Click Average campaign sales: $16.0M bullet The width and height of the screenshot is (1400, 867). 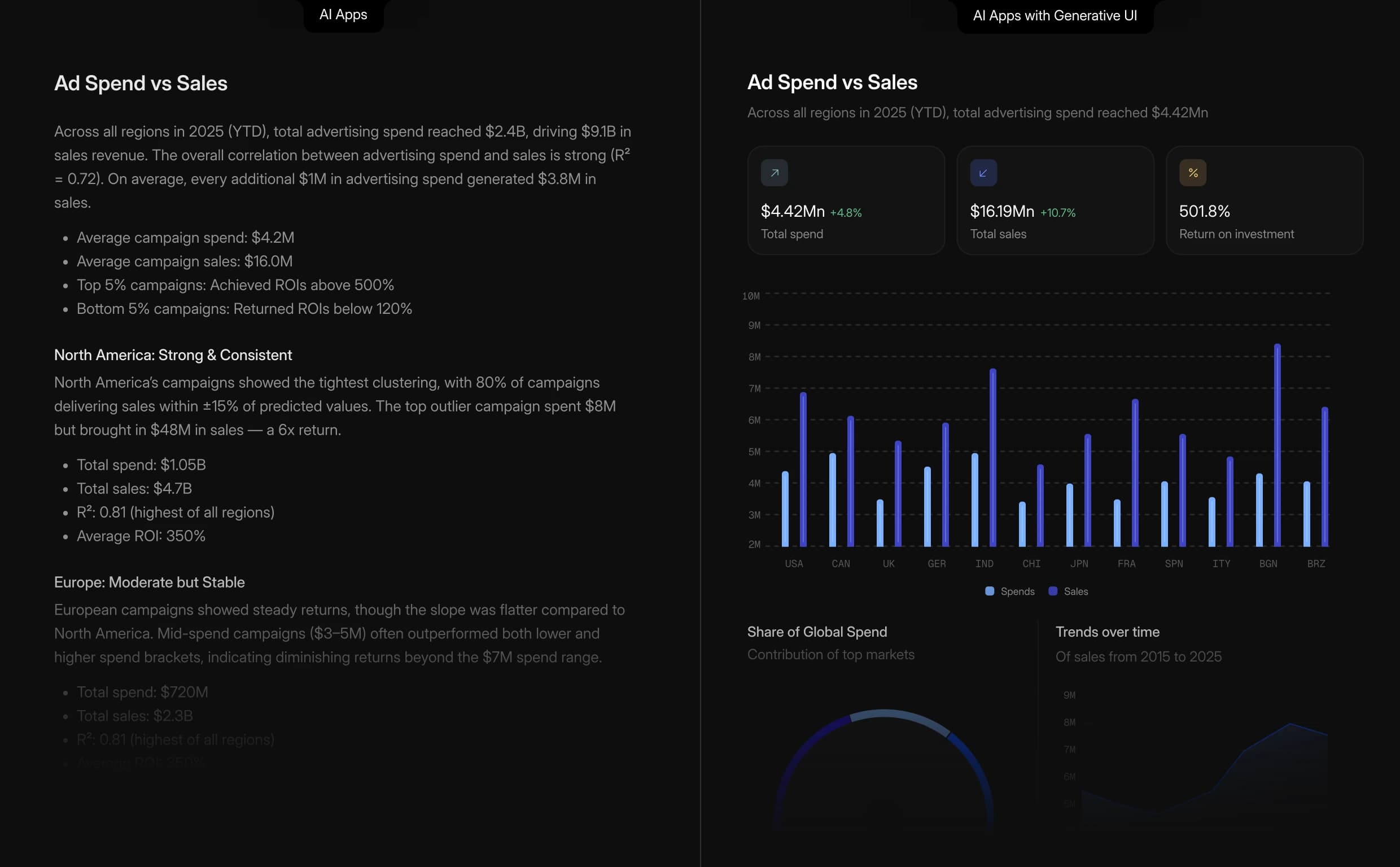coord(184,261)
